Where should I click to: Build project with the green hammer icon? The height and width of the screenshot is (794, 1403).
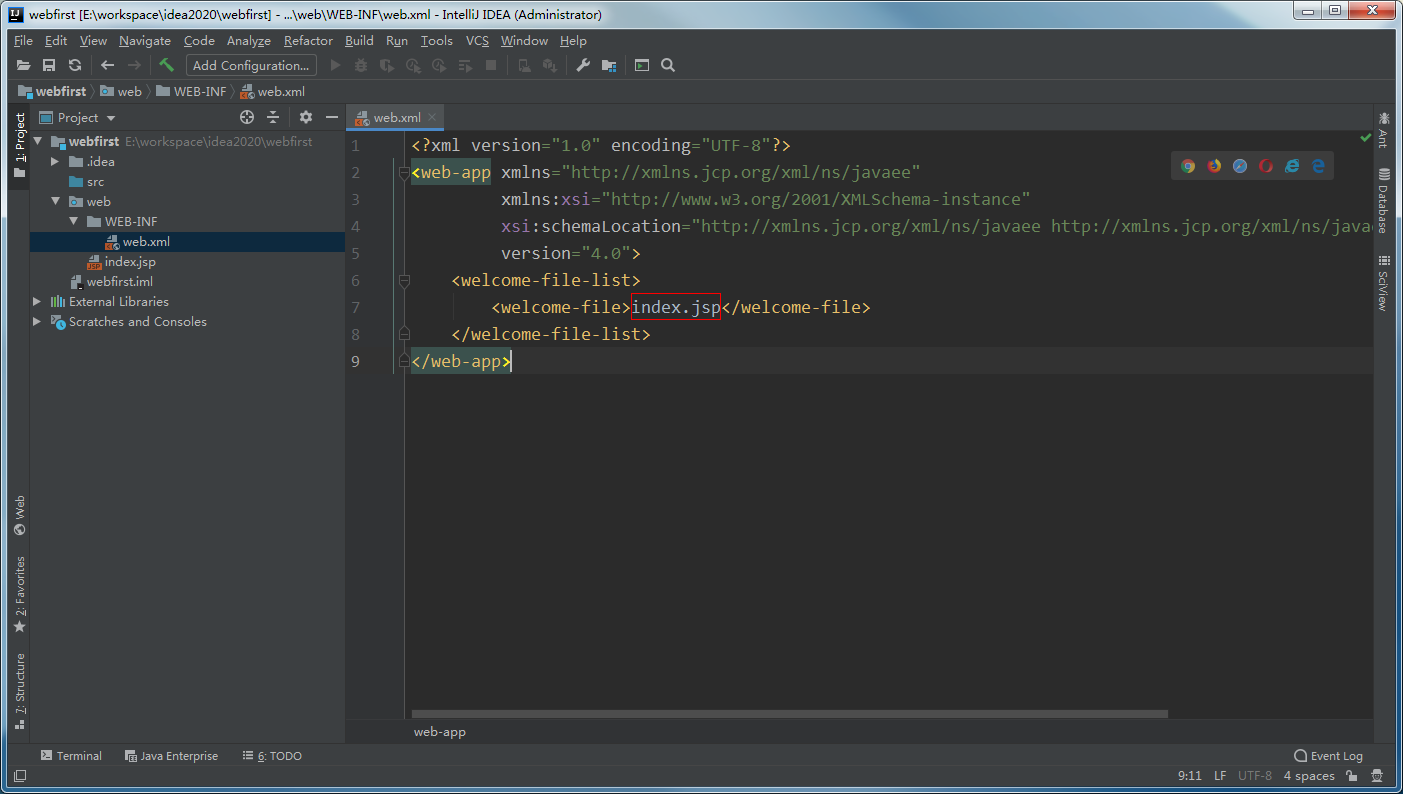167,65
